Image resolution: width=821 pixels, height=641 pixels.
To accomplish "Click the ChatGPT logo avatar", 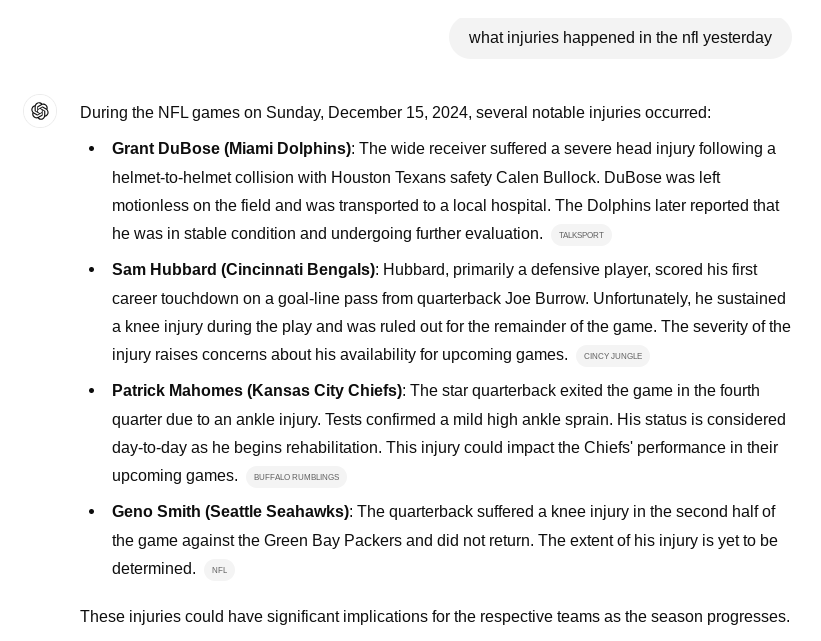I will pos(40,111).
